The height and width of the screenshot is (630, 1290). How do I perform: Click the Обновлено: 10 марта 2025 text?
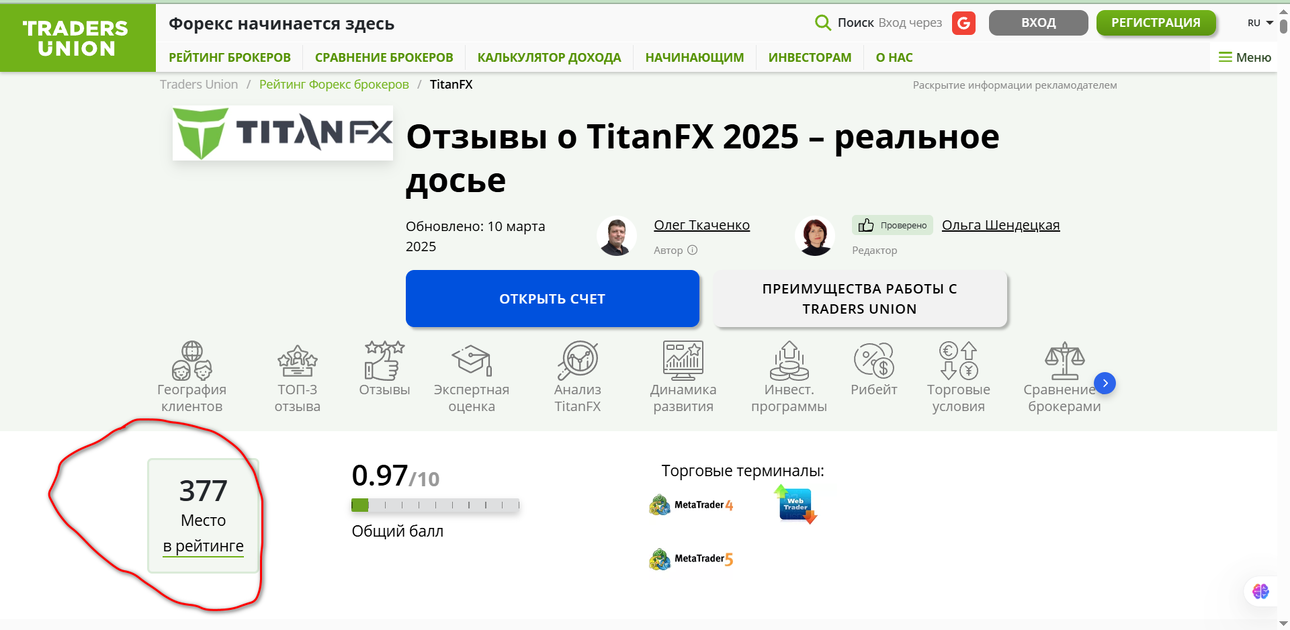click(x=475, y=236)
